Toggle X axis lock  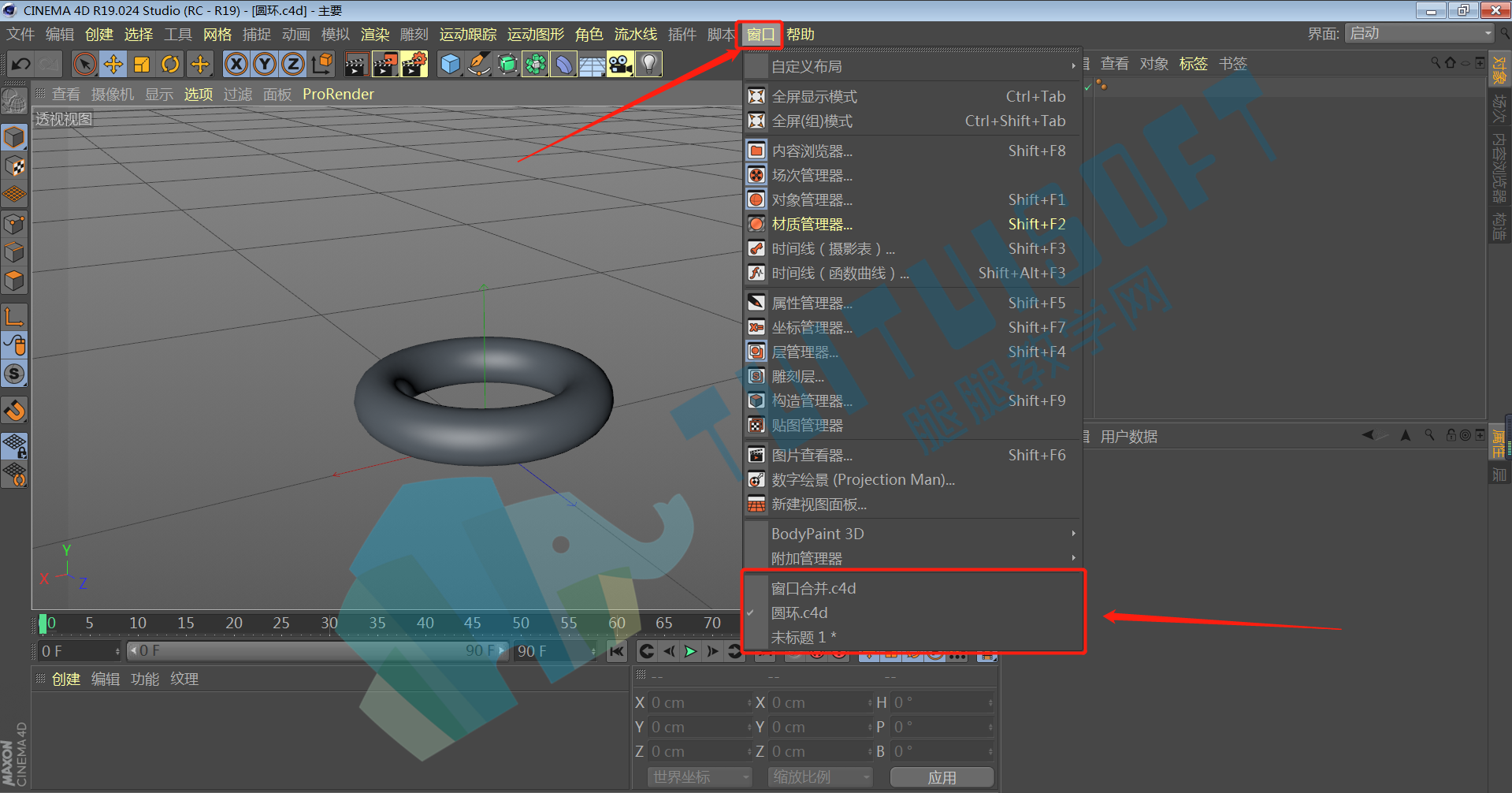[x=236, y=65]
